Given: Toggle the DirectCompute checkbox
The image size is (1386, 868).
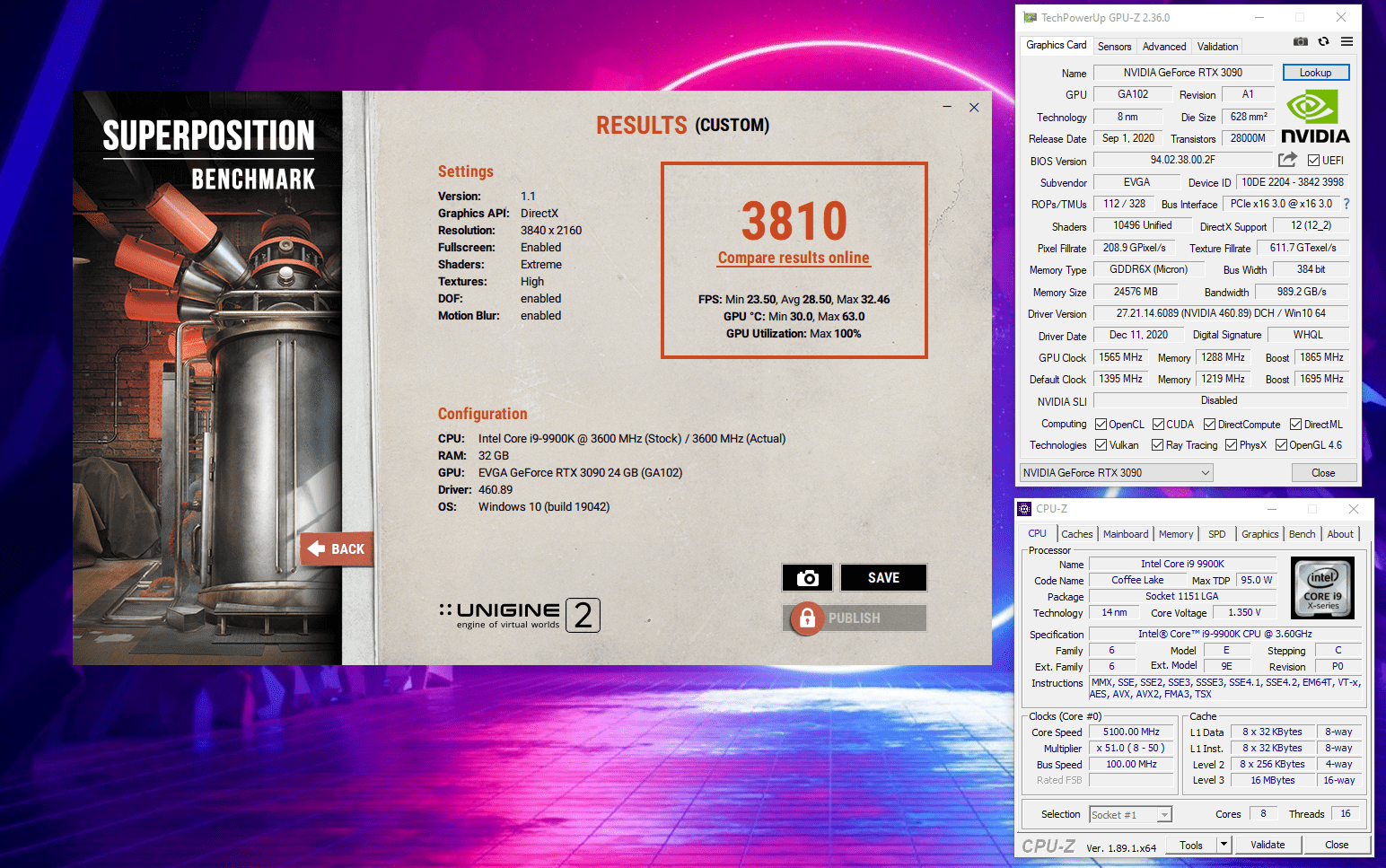Looking at the screenshot, I should pyautogui.click(x=1209, y=425).
